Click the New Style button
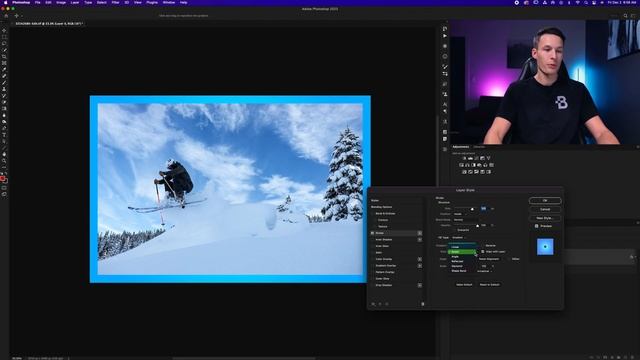Image resolution: width=640 pixels, height=360 pixels. (545, 218)
